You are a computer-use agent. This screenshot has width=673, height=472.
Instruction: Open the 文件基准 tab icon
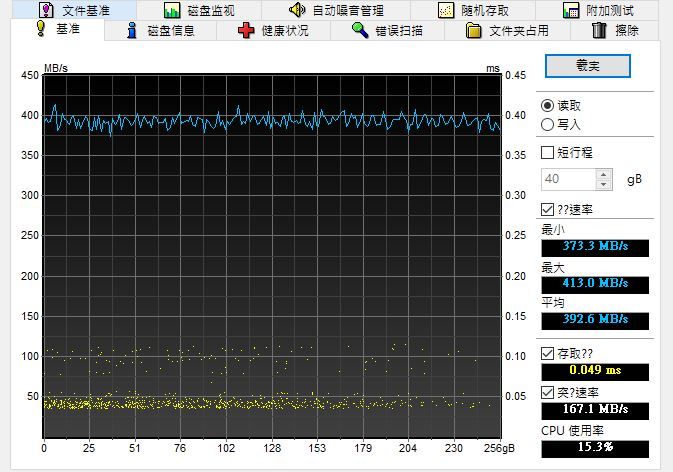click(x=46, y=10)
